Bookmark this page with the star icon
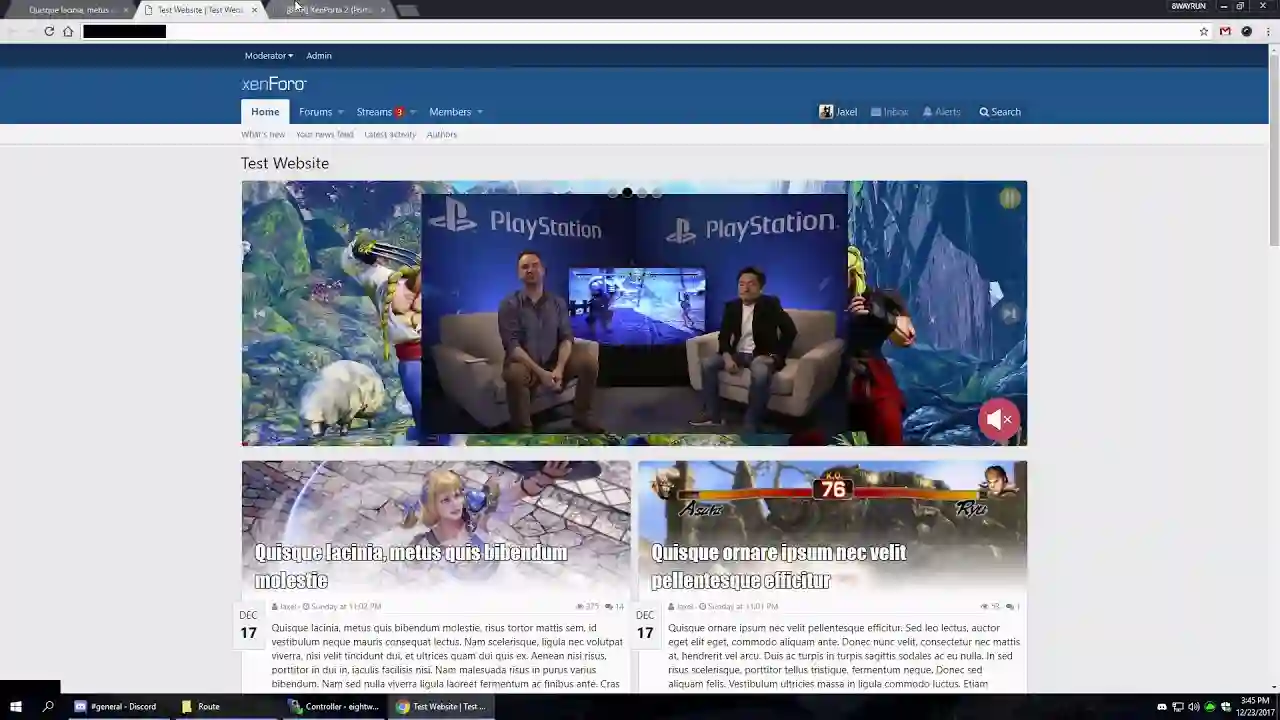Image resolution: width=1280 pixels, height=720 pixels. pyautogui.click(x=1204, y=31)
